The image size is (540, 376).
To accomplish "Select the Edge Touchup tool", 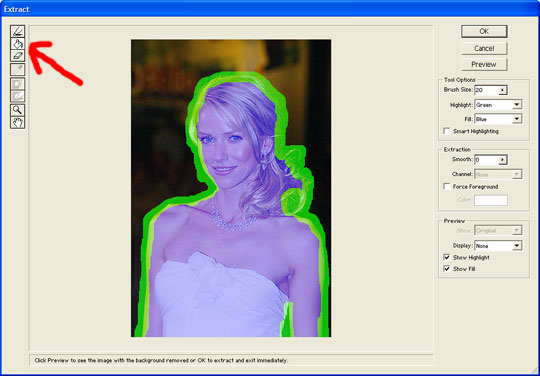I will pyautogui.click(x=18, y=96).
